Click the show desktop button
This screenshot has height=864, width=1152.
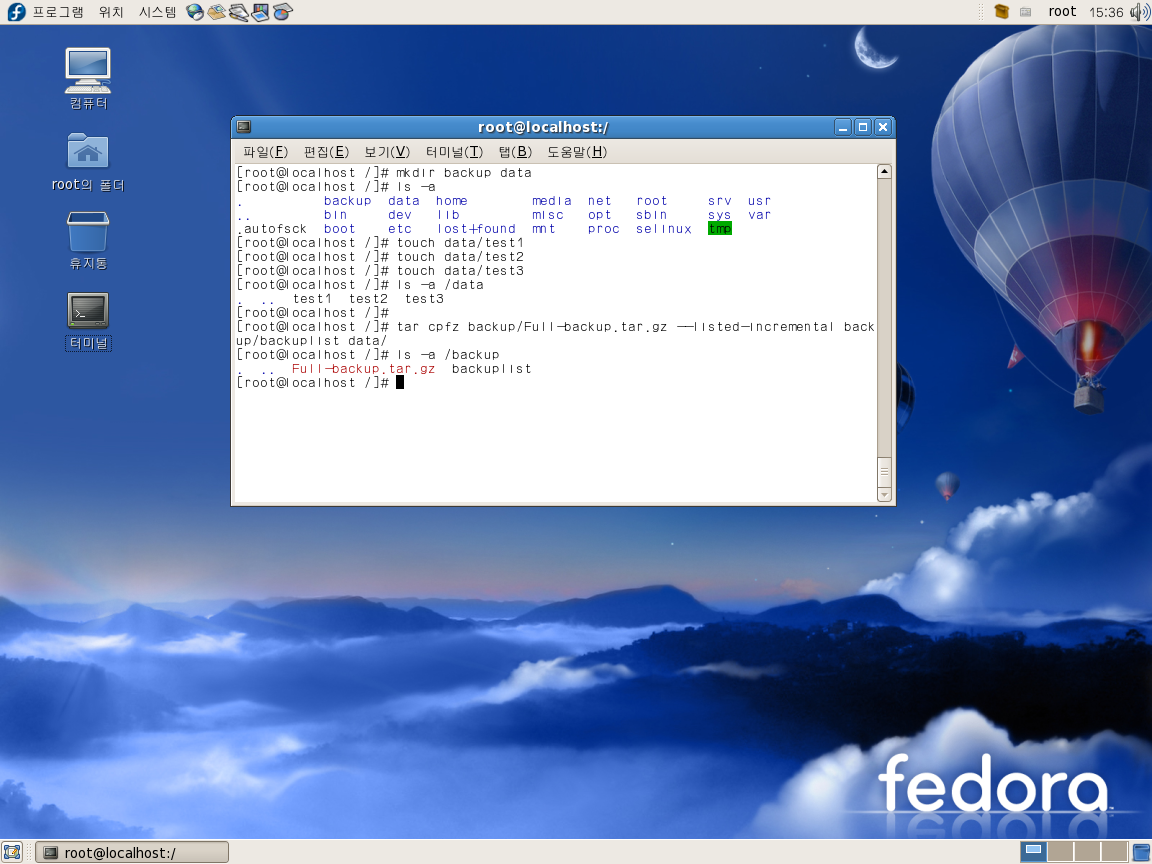coord(12,852)
